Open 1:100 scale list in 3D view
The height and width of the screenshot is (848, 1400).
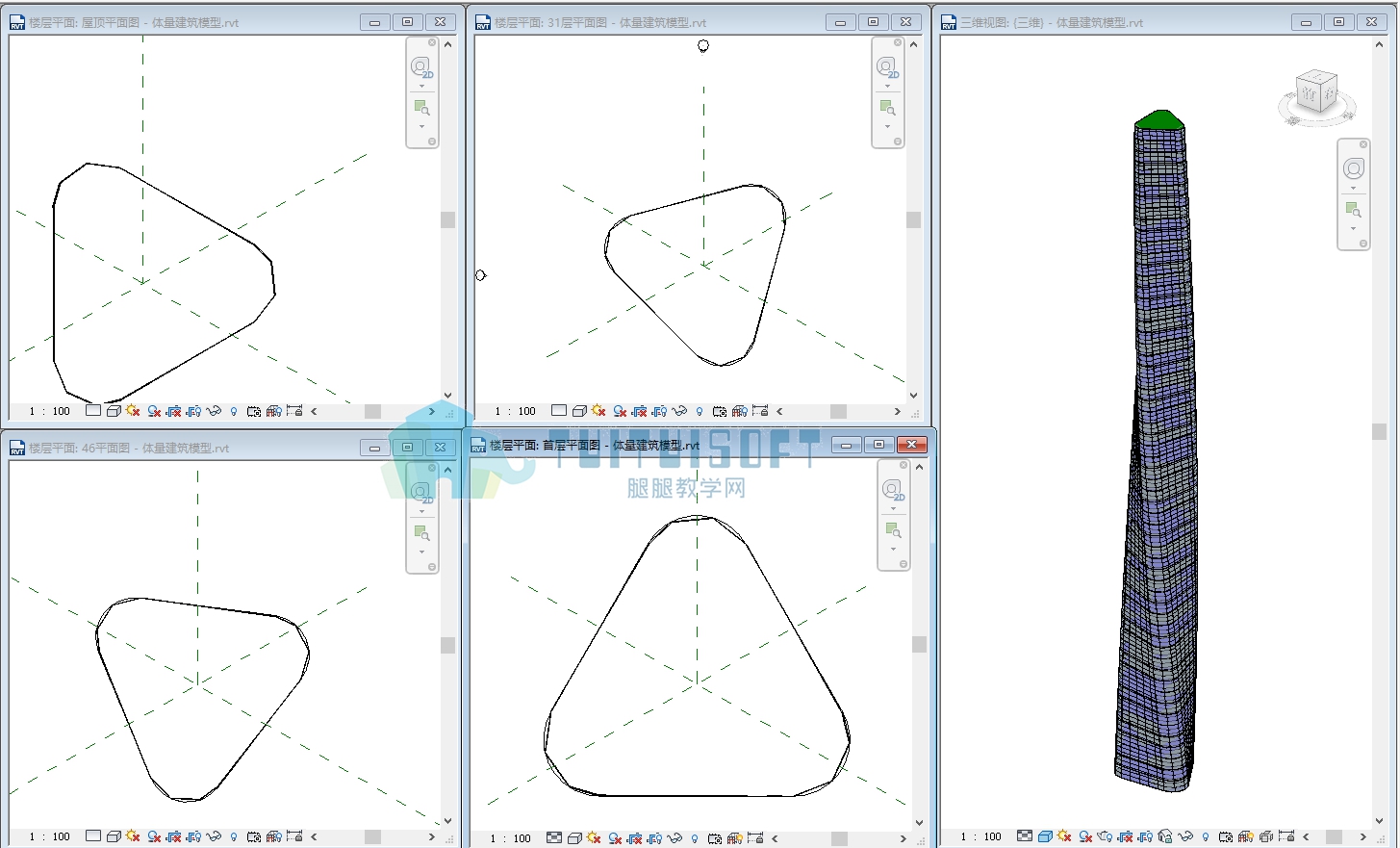coord(981,836)
